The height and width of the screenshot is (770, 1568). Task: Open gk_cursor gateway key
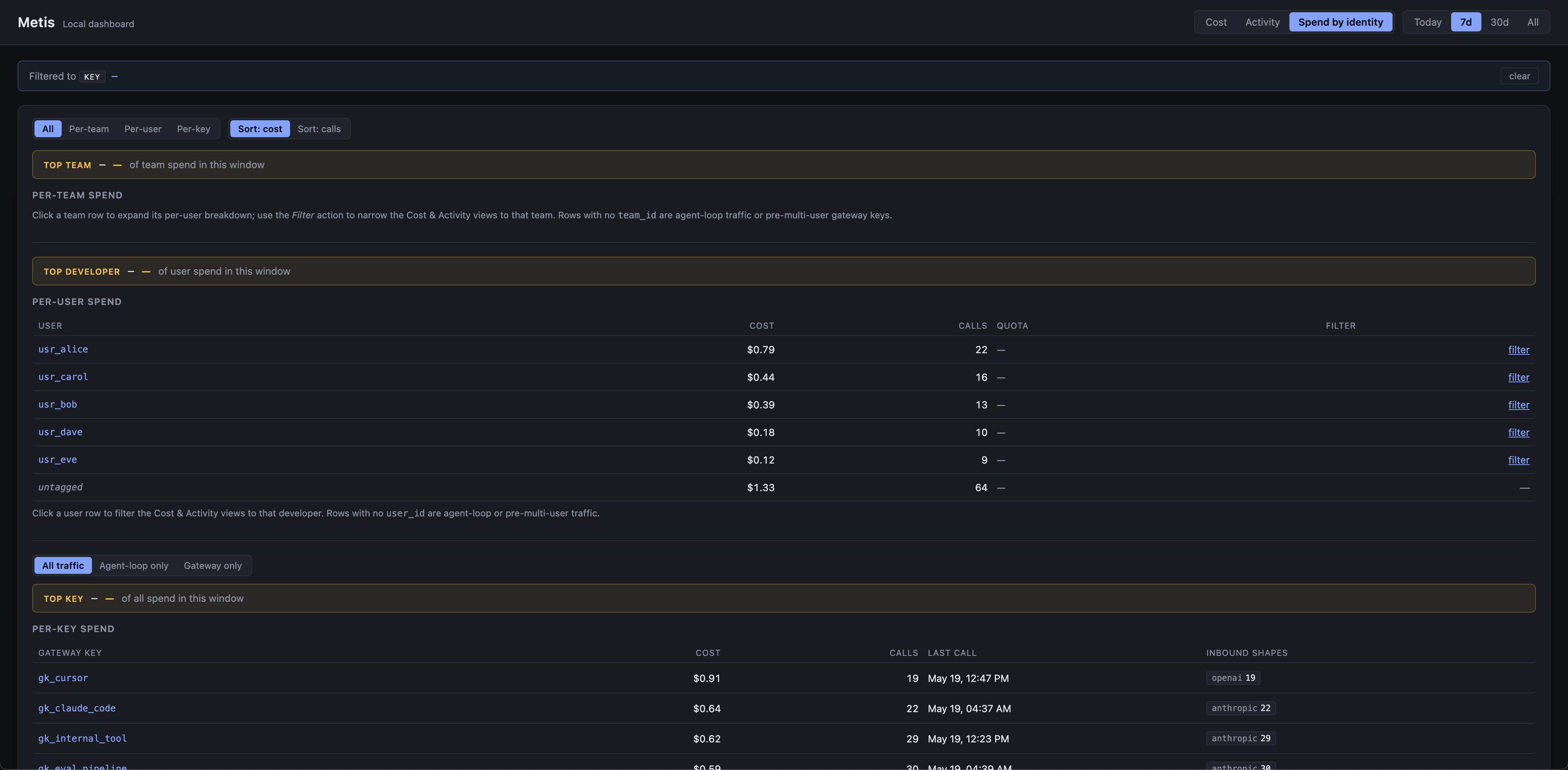[x=63, y=678]
